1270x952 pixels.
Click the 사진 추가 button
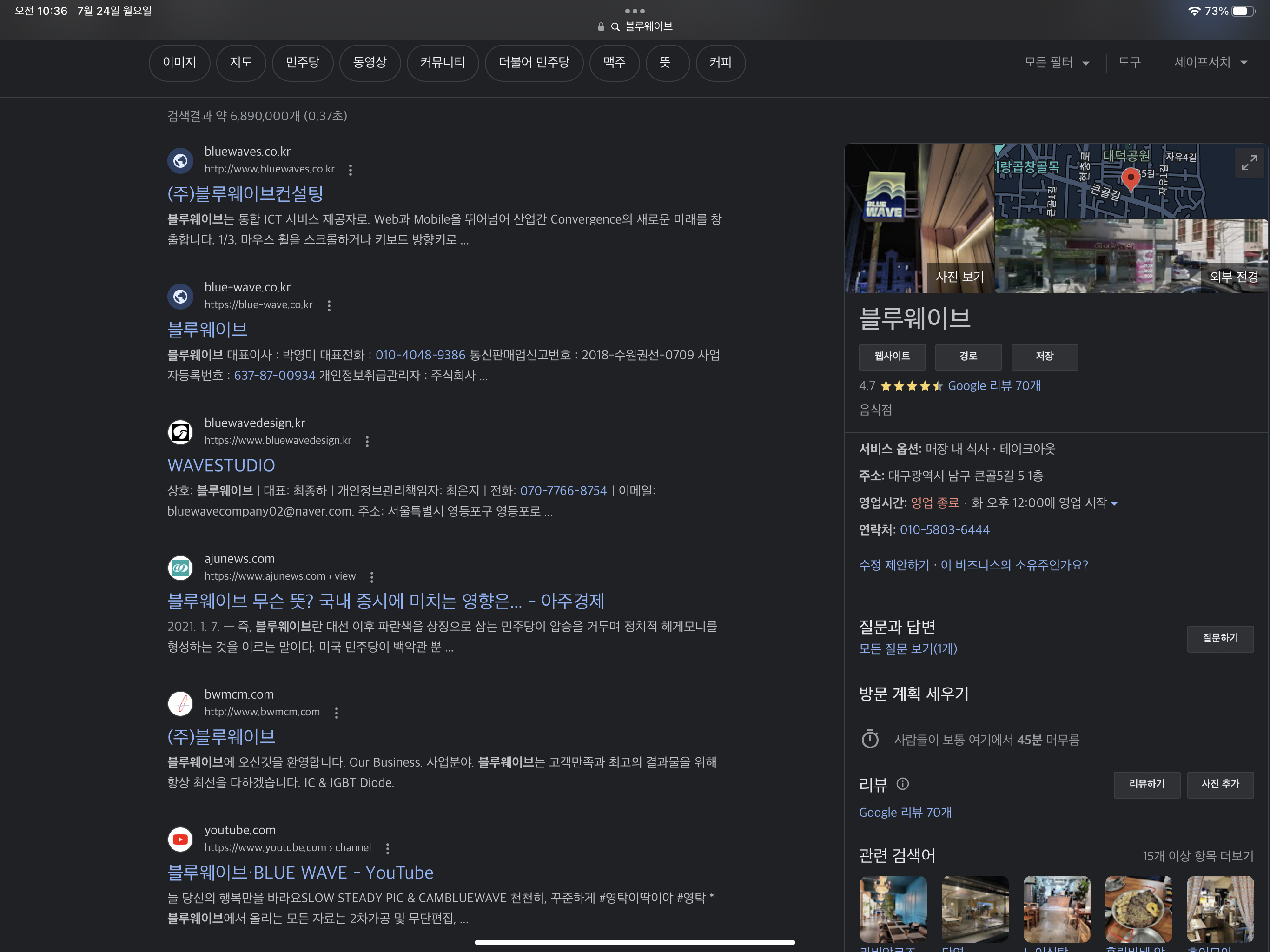tap(1220, 784)
